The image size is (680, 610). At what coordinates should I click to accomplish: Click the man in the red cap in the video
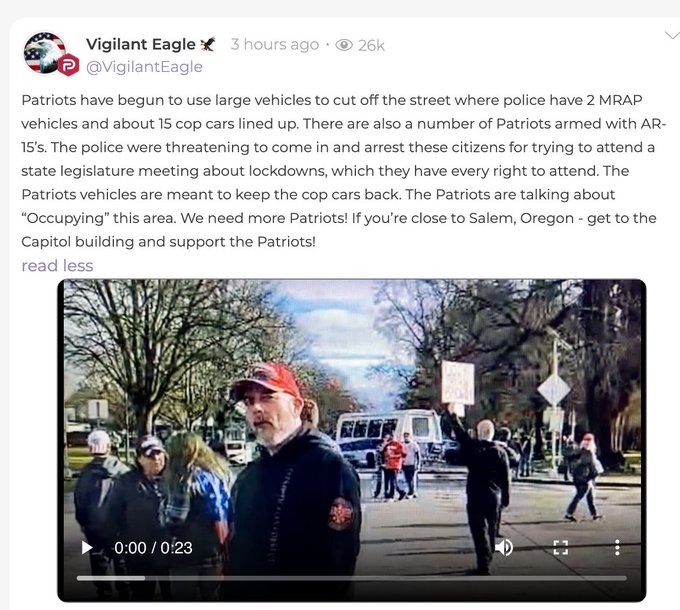click(293, 473)
